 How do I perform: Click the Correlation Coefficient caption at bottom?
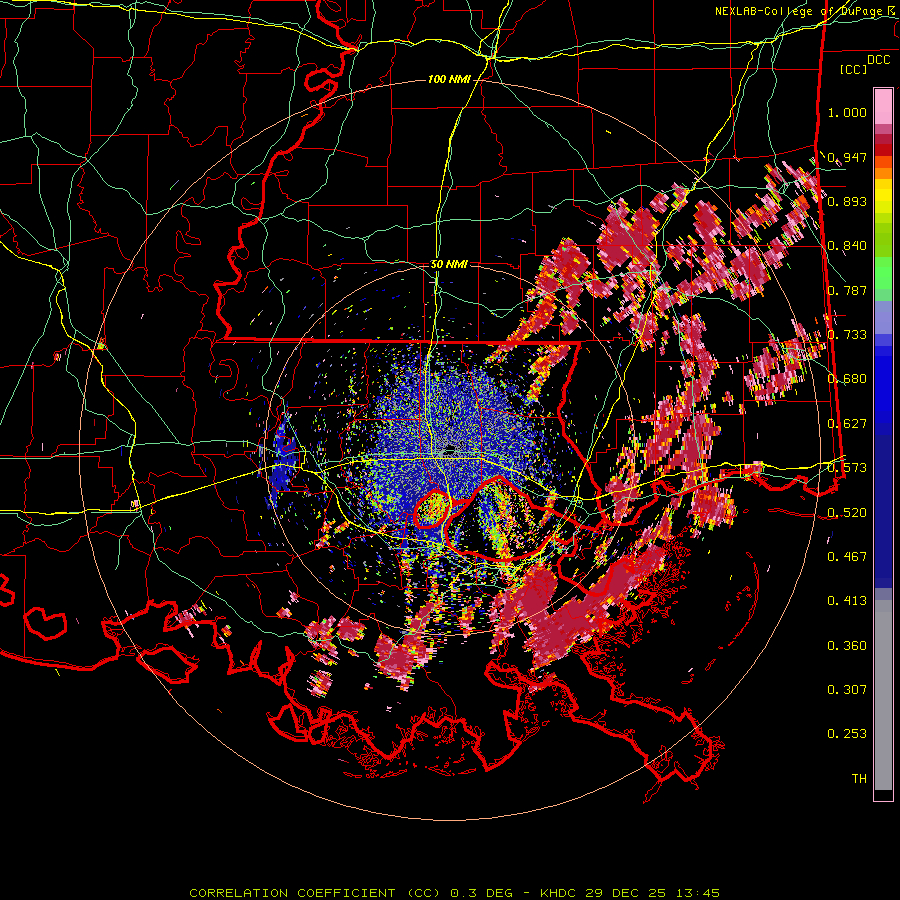pos(454,893)
